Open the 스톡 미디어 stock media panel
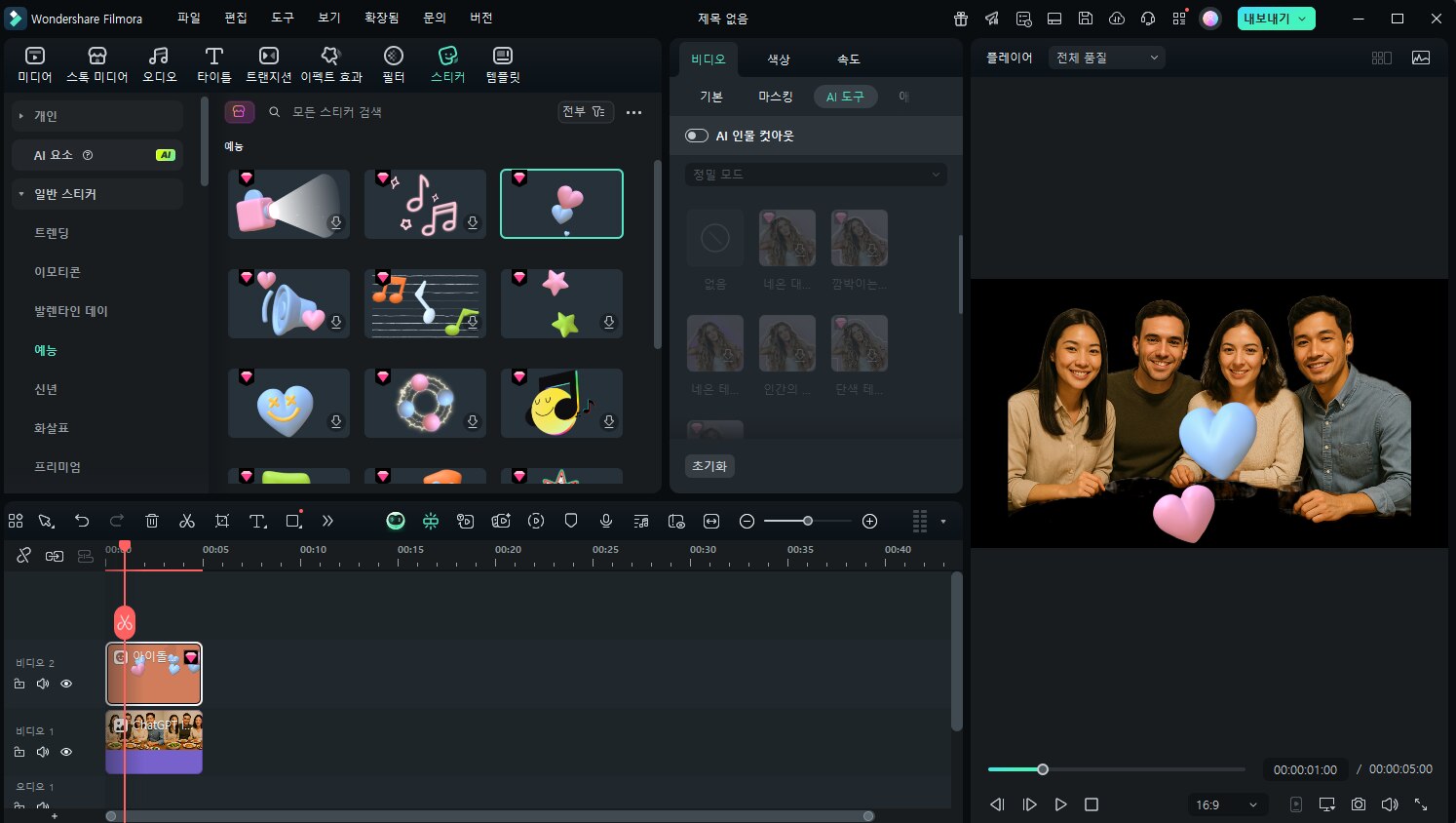The image size is (1456, 823). click(x=97, y=64)
